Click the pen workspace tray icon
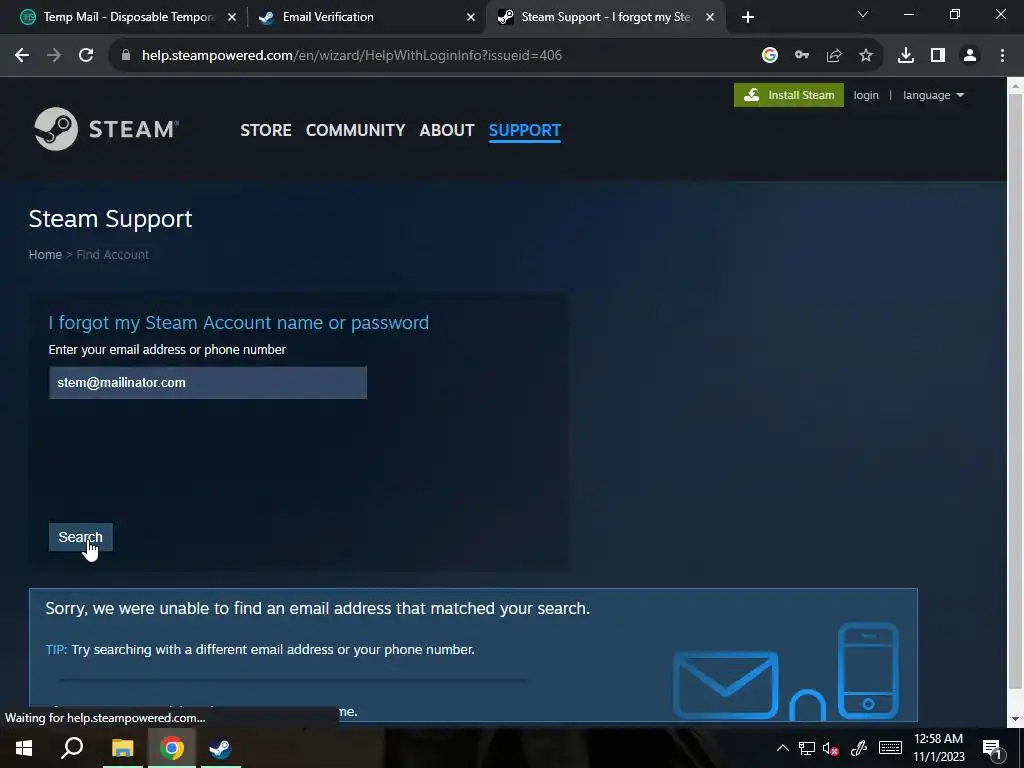The image size is (1024, 768). [x=859, y=748]
